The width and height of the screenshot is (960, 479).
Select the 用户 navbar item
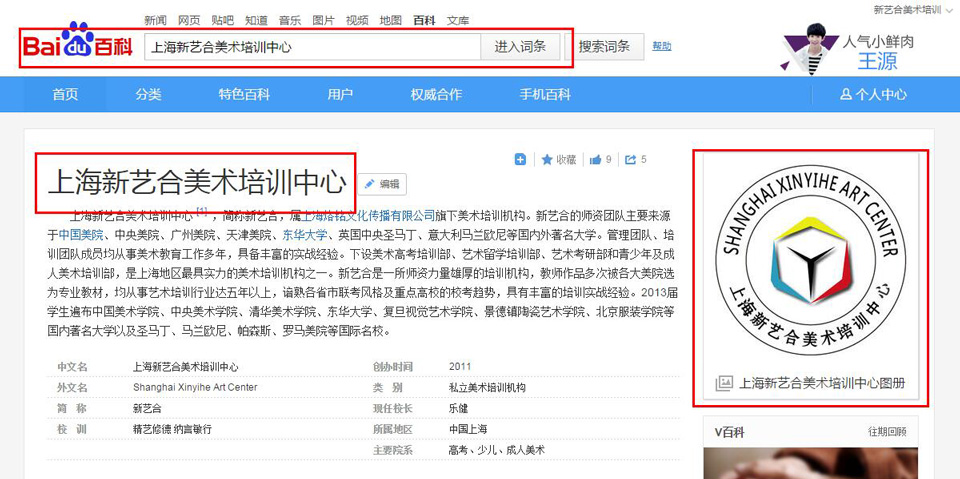pyautogui.click(x=340, y=94)
